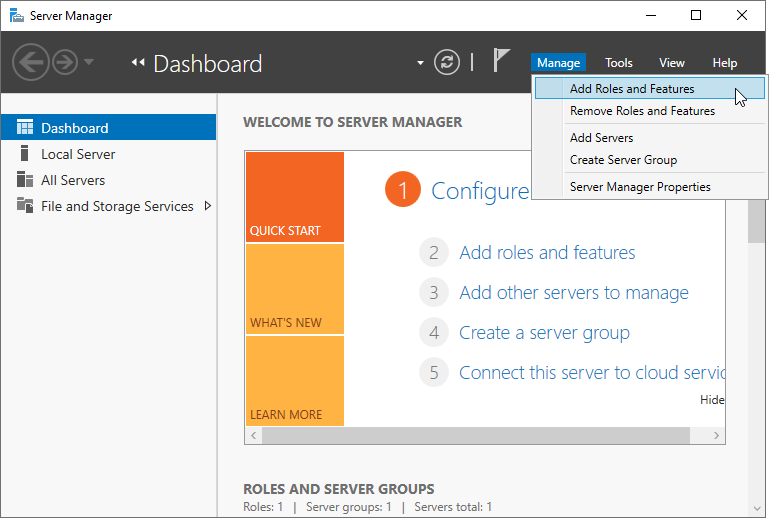The width and height of the screenshot is (769, 518).
Task: Click the forward navigation arrow button
Action: click(x=65, y=62)
